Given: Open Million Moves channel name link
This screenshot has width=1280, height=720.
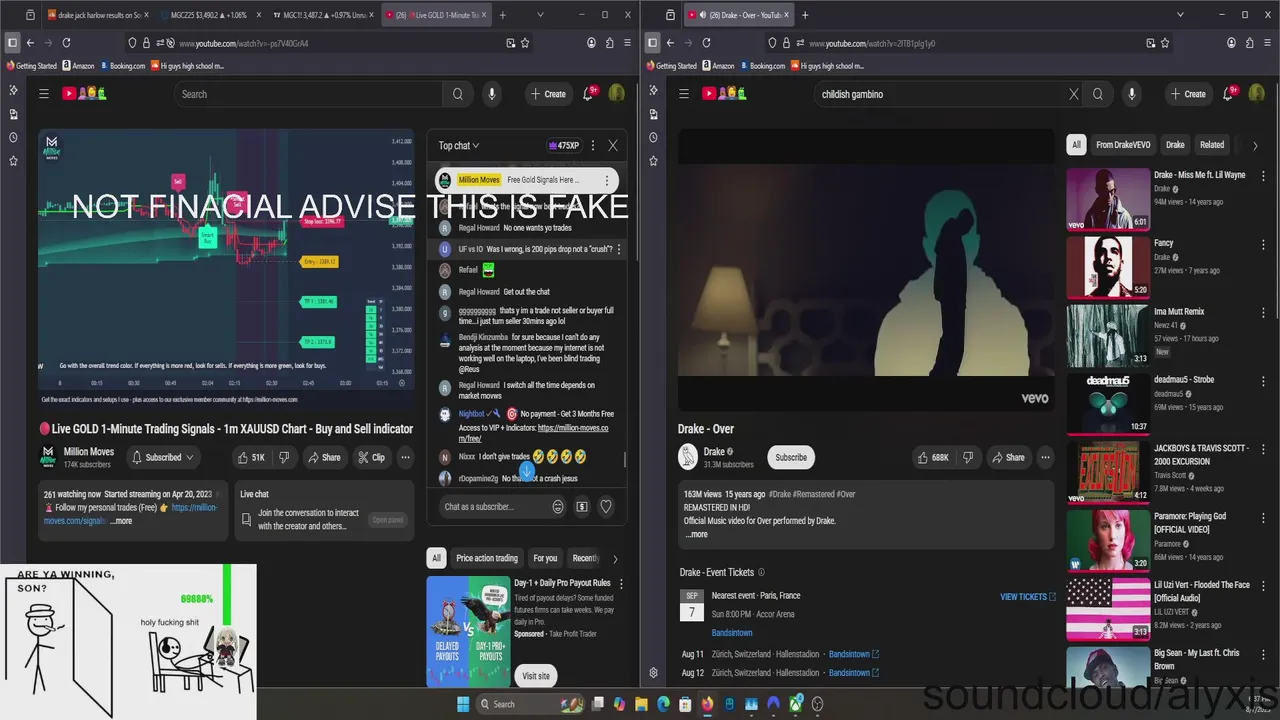Looking at the screenshot, I should [x=89, y=452].
